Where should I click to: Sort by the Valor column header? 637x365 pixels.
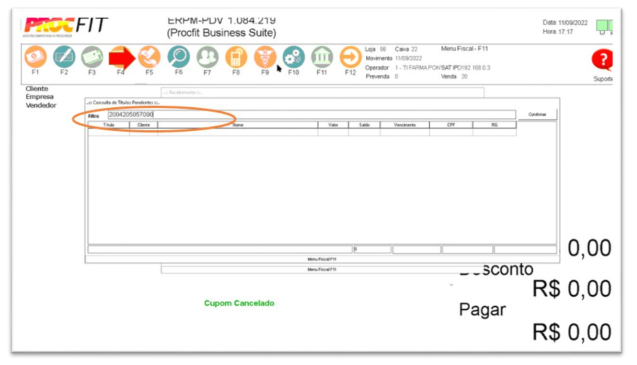coord(333,125)
